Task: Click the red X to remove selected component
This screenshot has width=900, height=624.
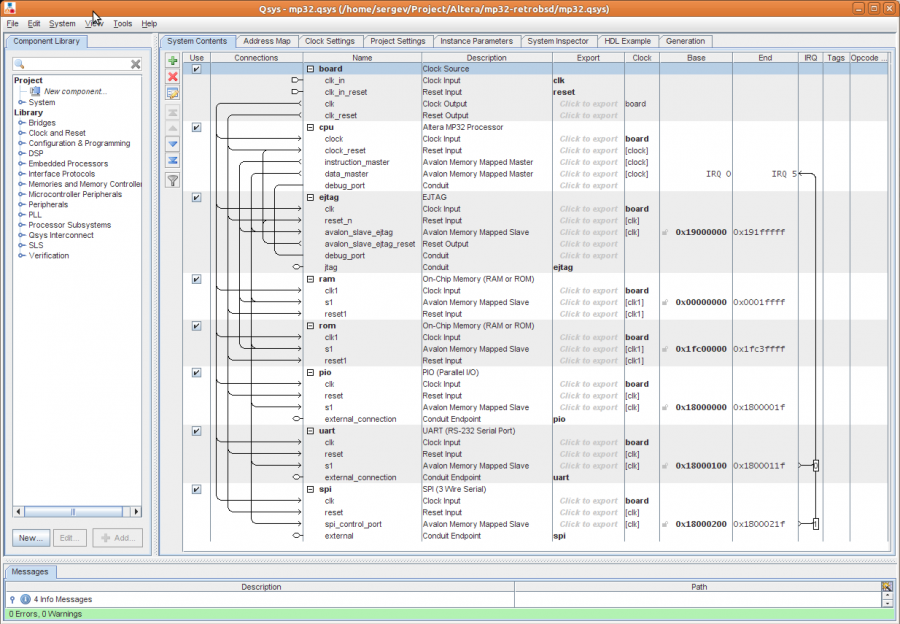Action: 173,77
